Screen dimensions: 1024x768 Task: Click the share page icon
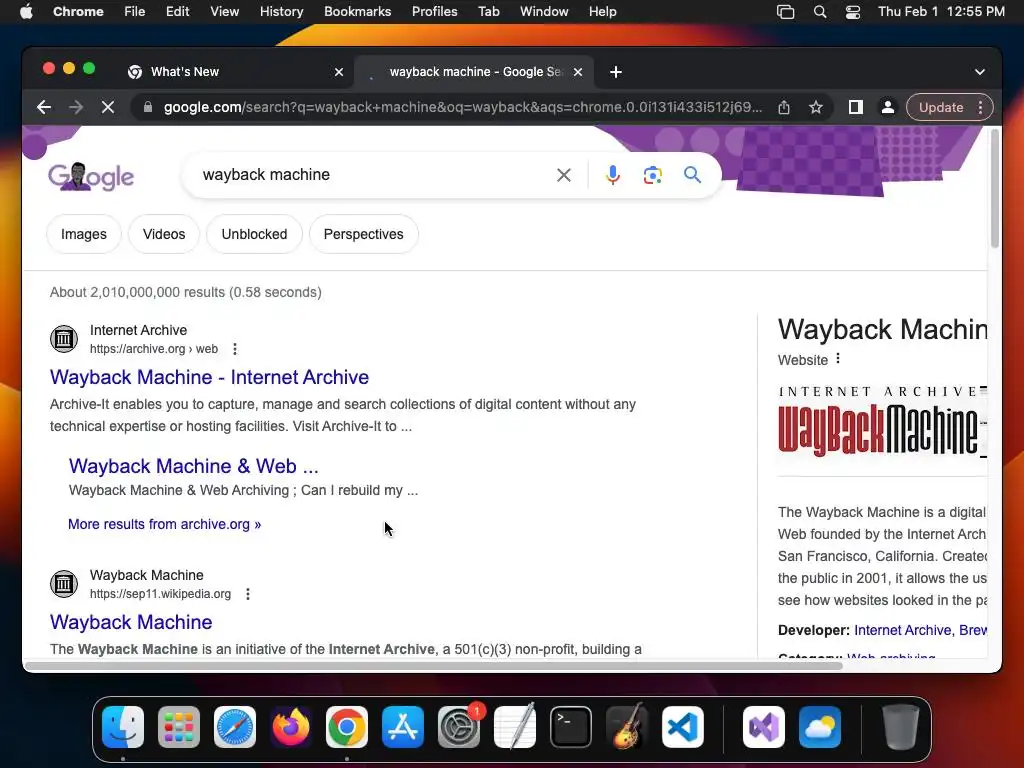[784, 107]
